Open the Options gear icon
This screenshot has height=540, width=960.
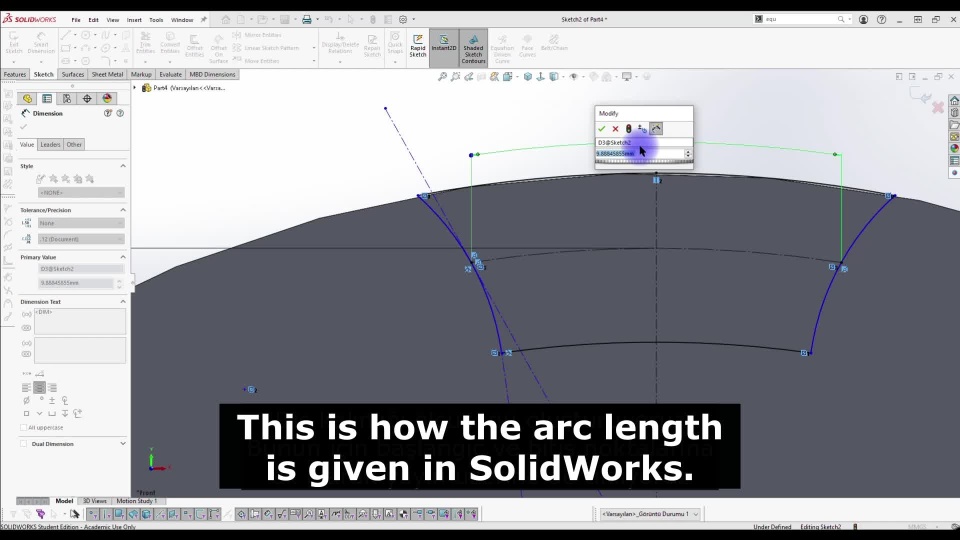click(403, 20)
